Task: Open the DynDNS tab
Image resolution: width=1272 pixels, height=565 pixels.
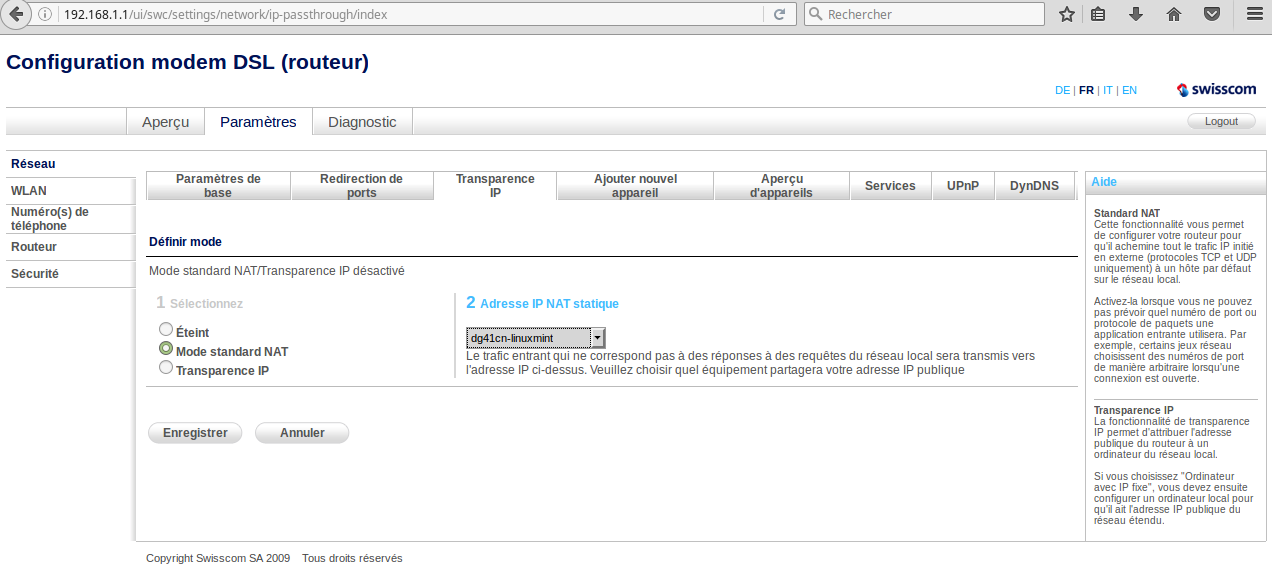Action: (1034, 186)
